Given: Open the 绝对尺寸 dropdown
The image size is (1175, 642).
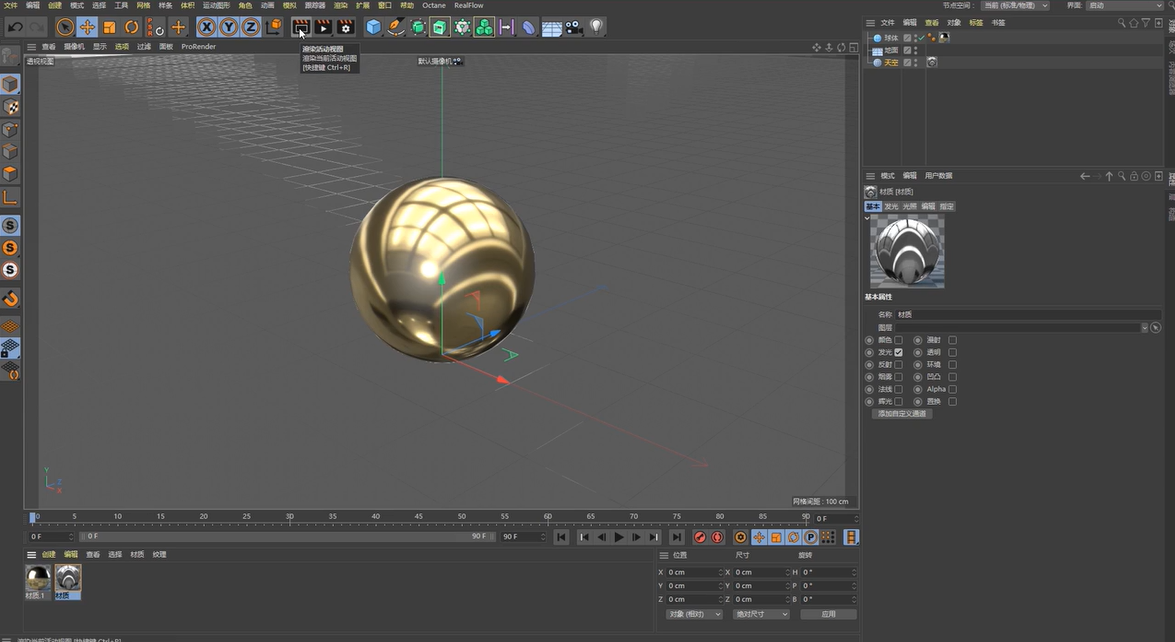Looking at the screenshot, I should point(761,614).
